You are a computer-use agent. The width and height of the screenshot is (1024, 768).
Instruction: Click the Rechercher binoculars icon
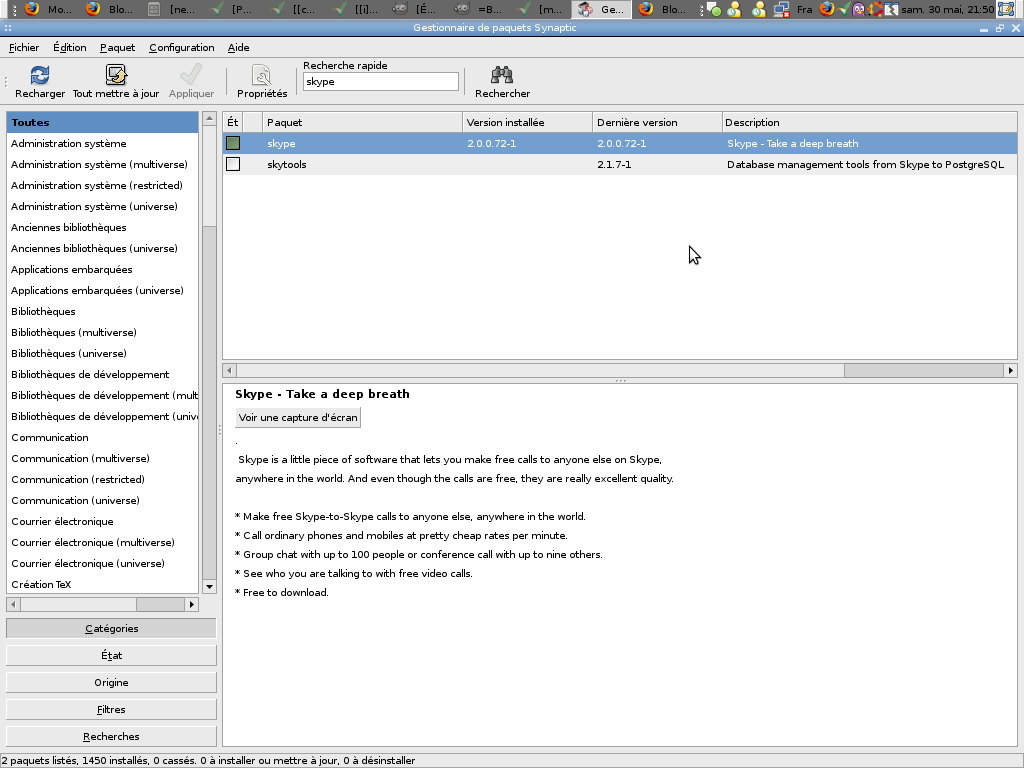[502, 75]
